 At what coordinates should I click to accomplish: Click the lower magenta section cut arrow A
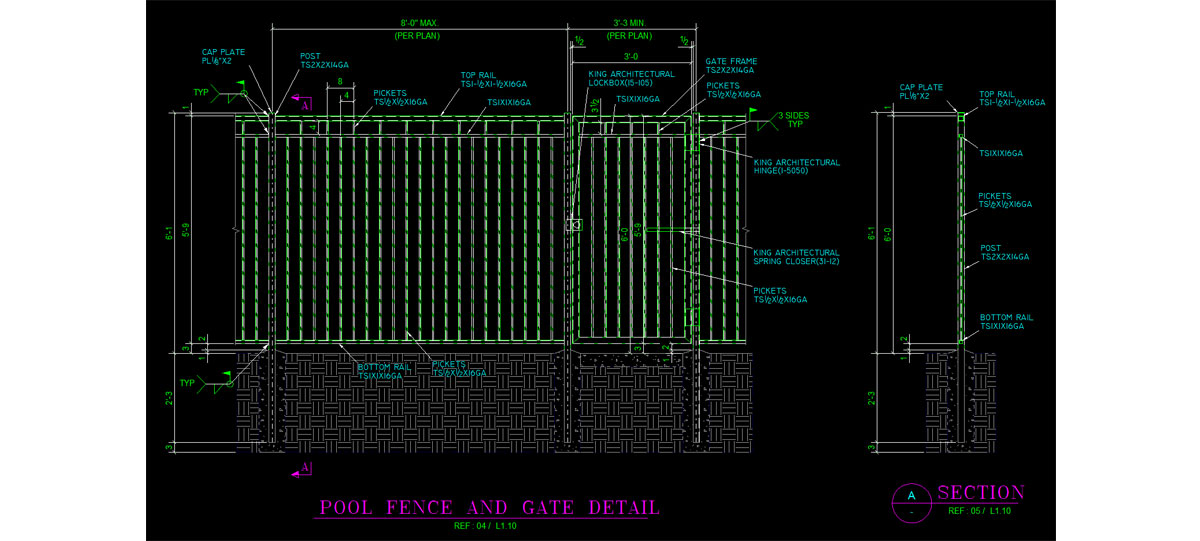point(302,467)
